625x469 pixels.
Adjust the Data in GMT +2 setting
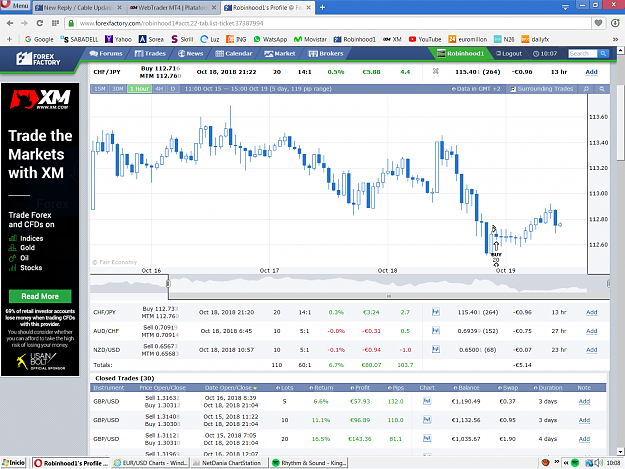(x=476, y=89)
